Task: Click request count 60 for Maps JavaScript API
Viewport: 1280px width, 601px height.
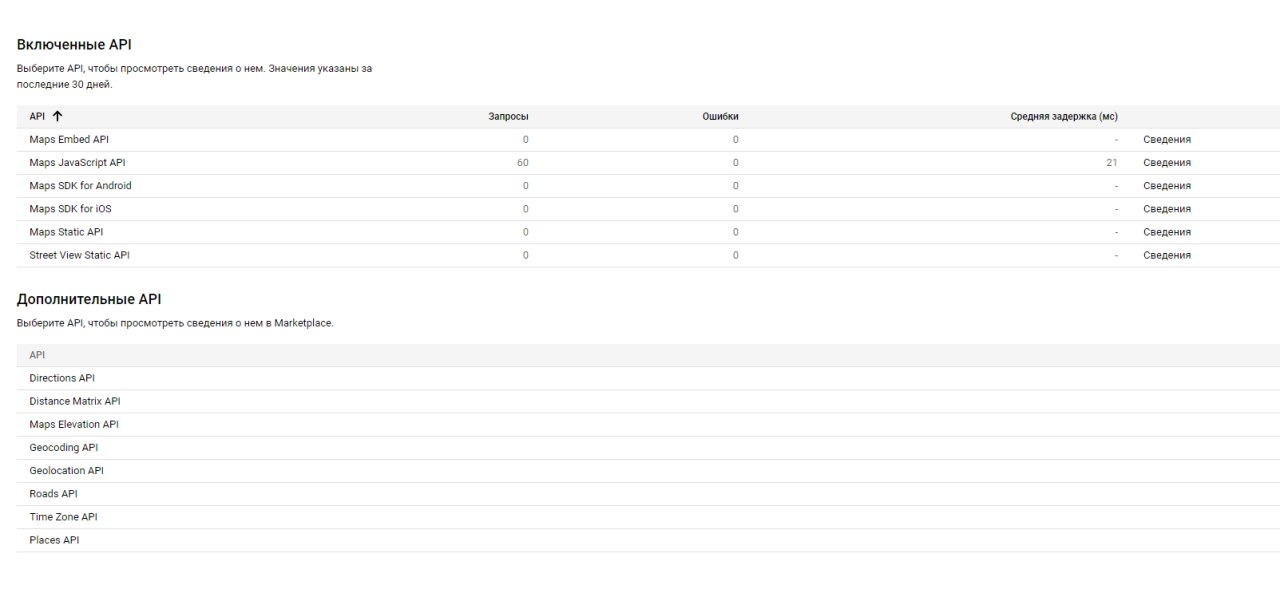Action: [523, 163]
